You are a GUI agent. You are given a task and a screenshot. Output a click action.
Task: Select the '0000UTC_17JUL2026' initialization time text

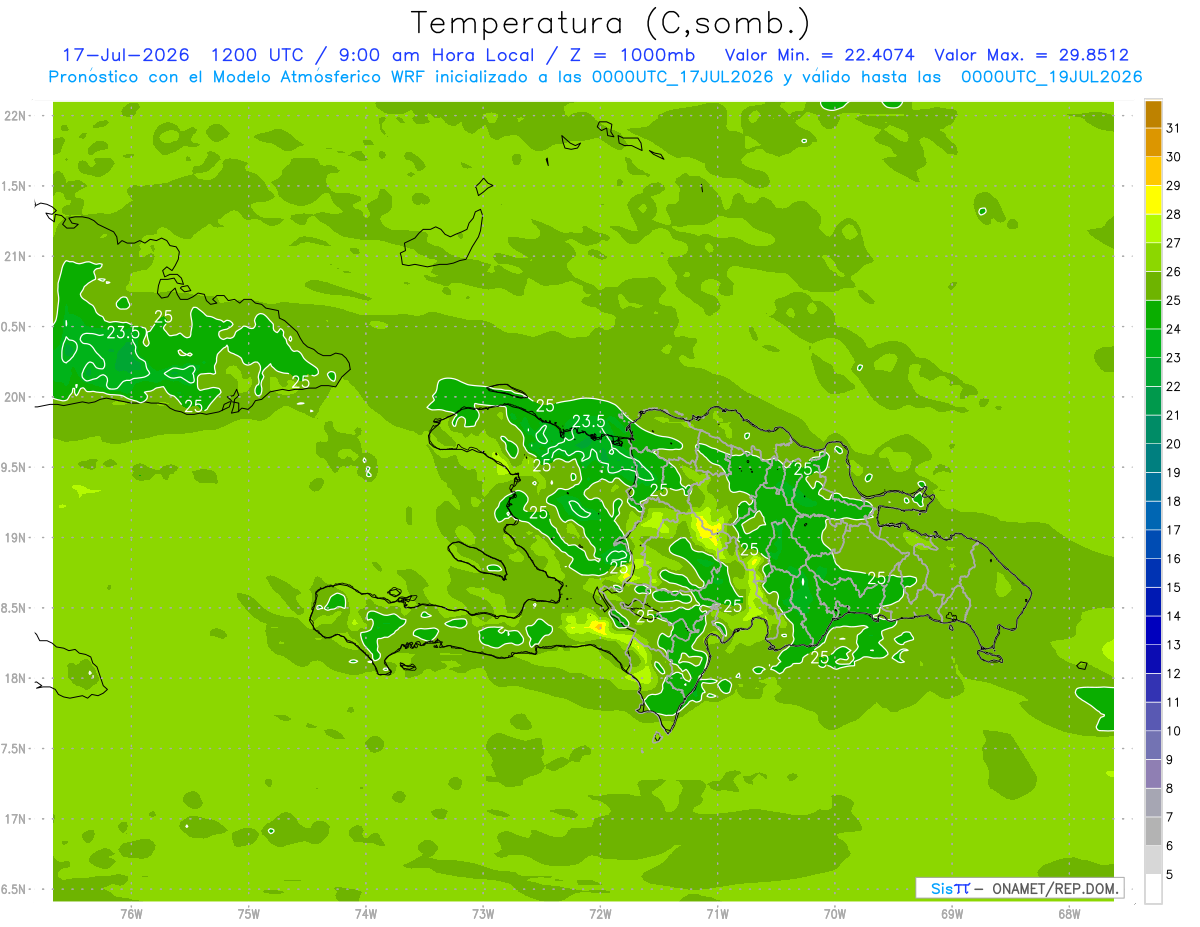tap(683, 77)
